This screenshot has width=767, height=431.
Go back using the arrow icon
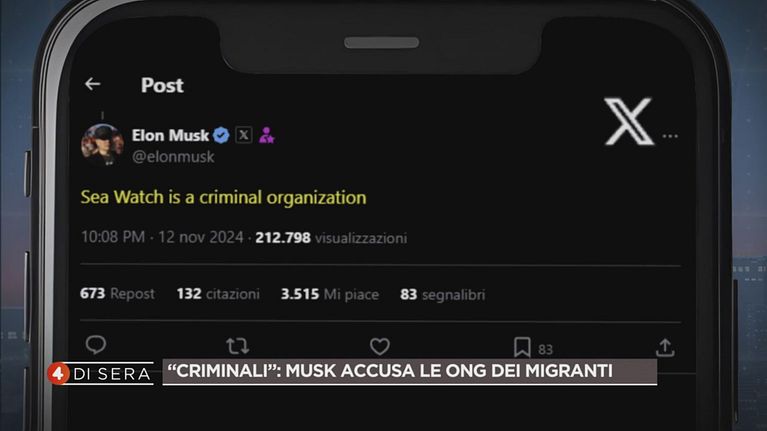[x=93, y=85]
